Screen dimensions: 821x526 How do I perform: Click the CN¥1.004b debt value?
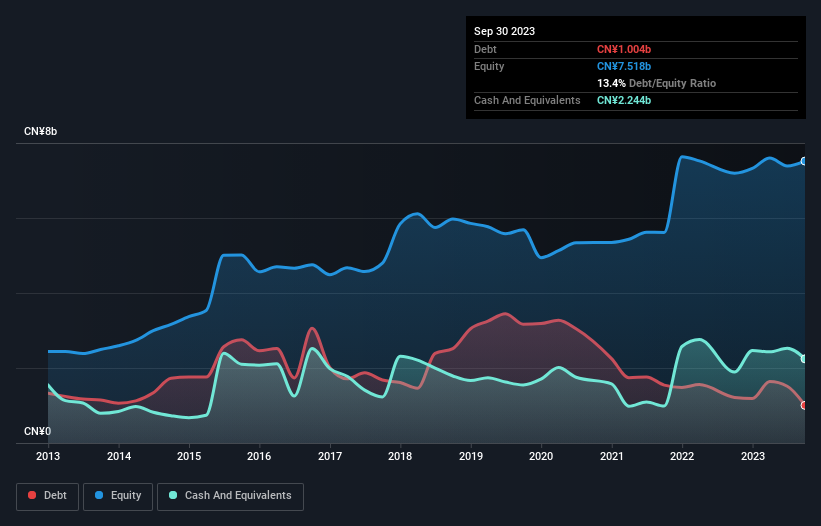[x=624, y=49]
